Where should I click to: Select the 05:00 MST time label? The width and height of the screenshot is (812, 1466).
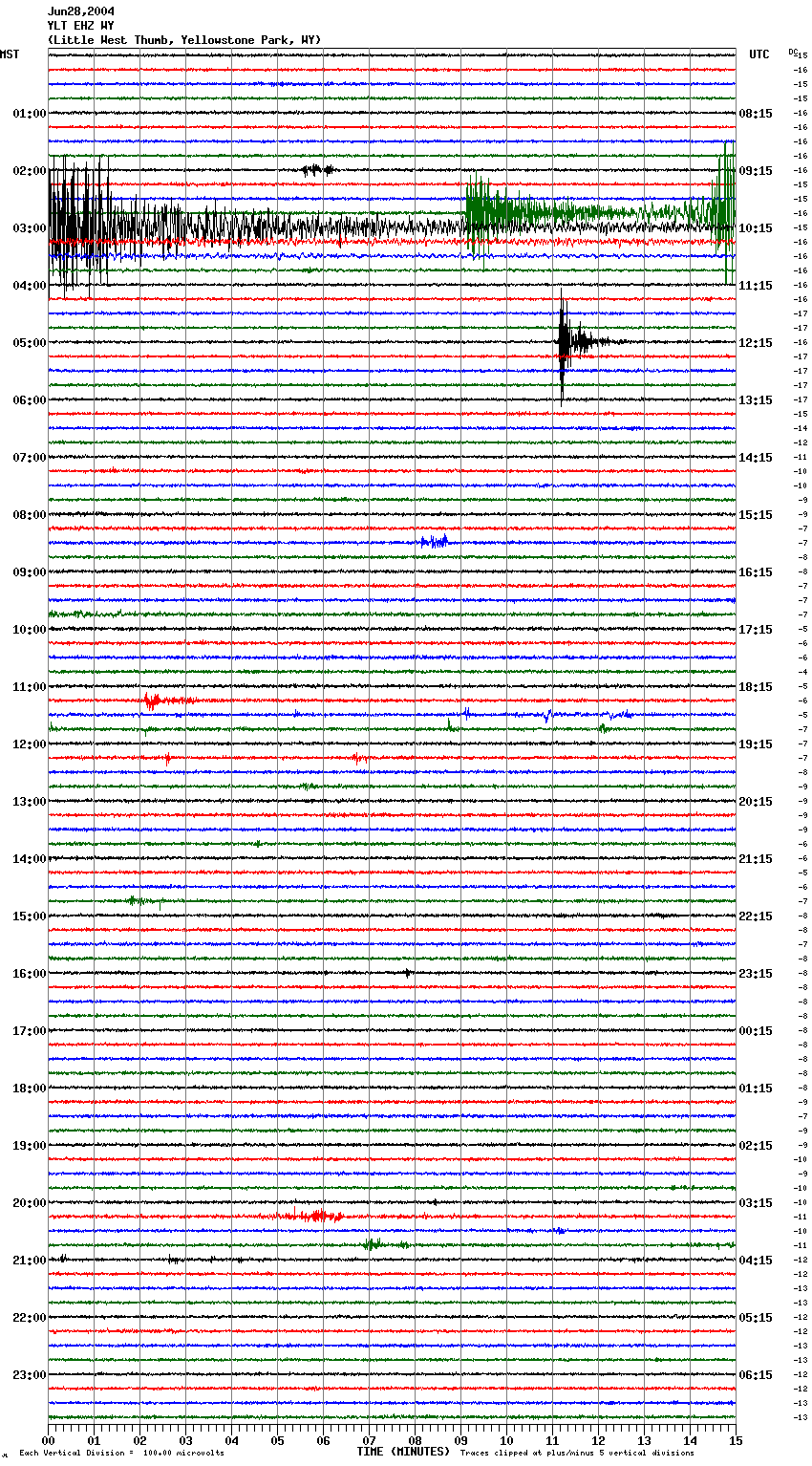click(x=30, y=343)
